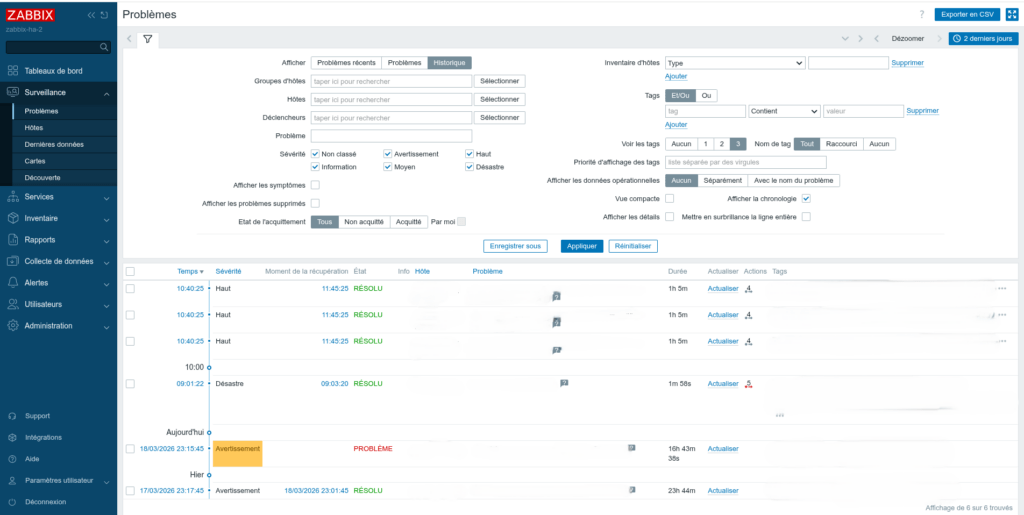Select the Problèmes récents display option
Image resolution: width=1024 pixels, height=515 pixels.
pyautogui.click(x=346, y=63)
